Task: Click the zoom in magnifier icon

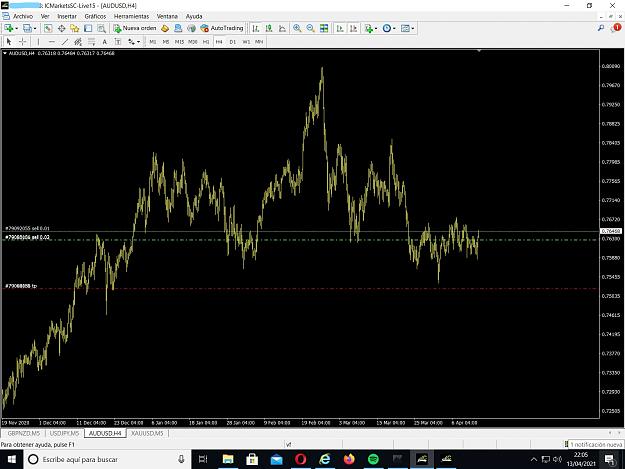Action: [297, 28]
